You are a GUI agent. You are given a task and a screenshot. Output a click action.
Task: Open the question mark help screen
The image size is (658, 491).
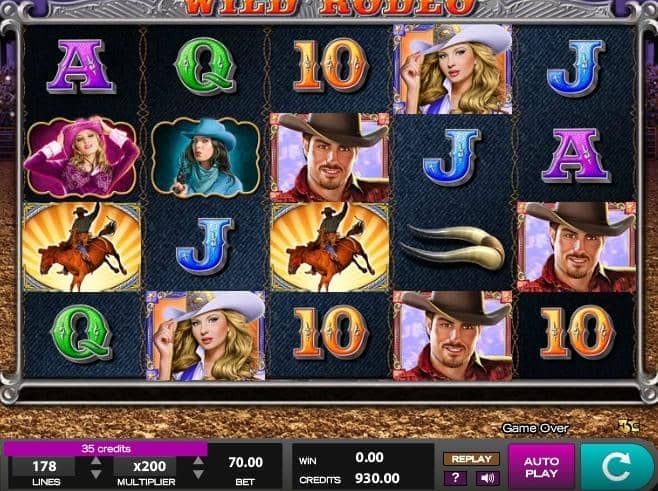coord(455,478)
